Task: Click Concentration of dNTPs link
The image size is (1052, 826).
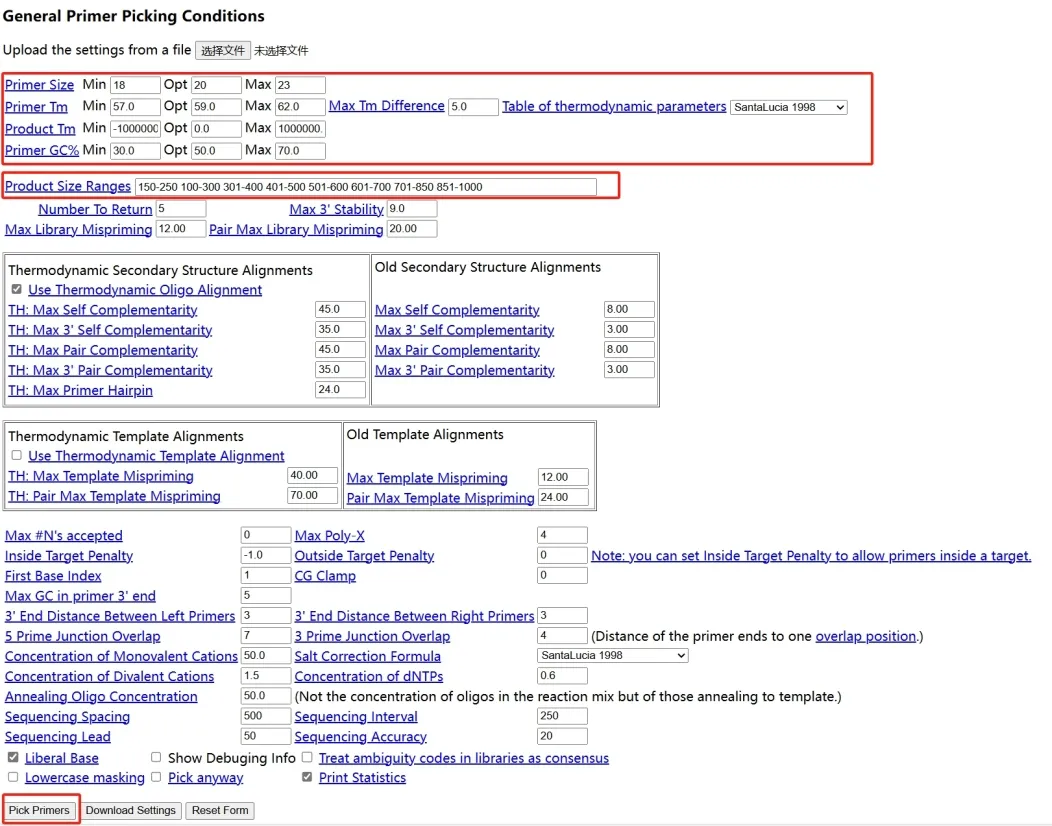Action: coord(369,676)
